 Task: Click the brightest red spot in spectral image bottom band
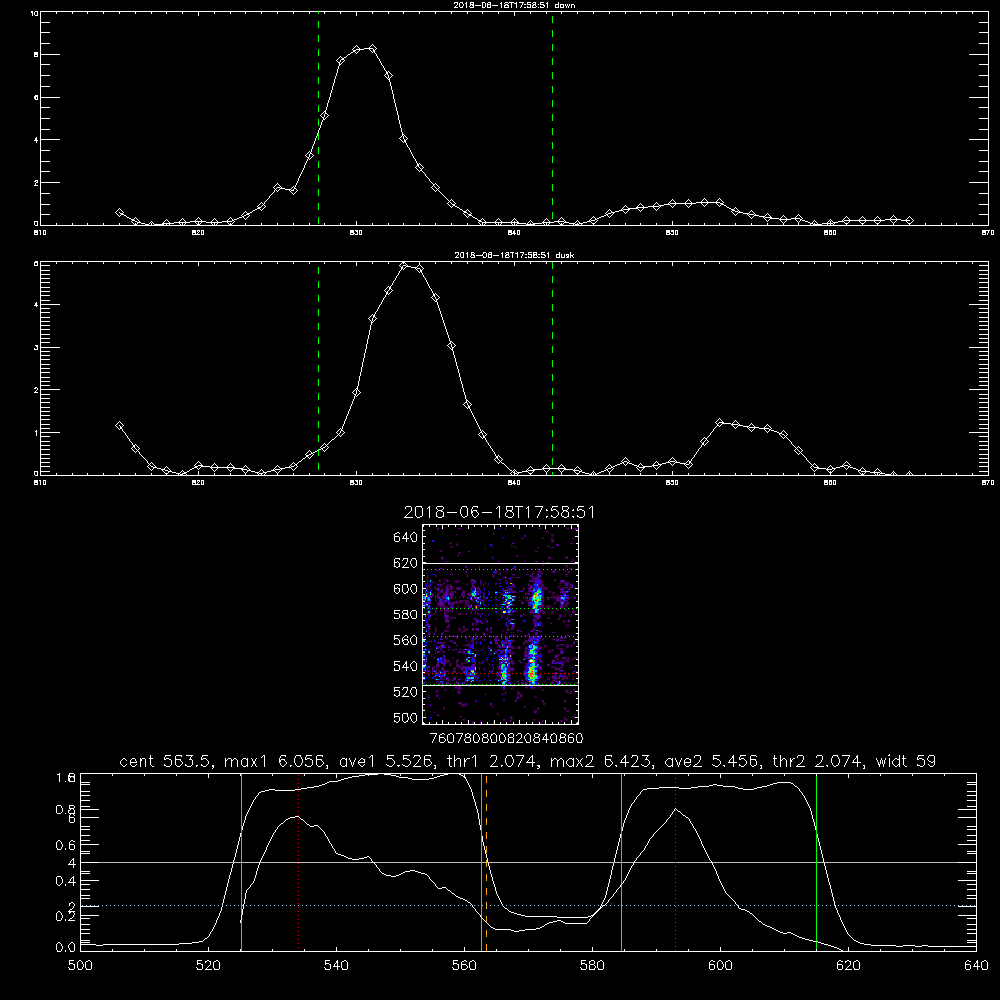(x=532, y=672)
